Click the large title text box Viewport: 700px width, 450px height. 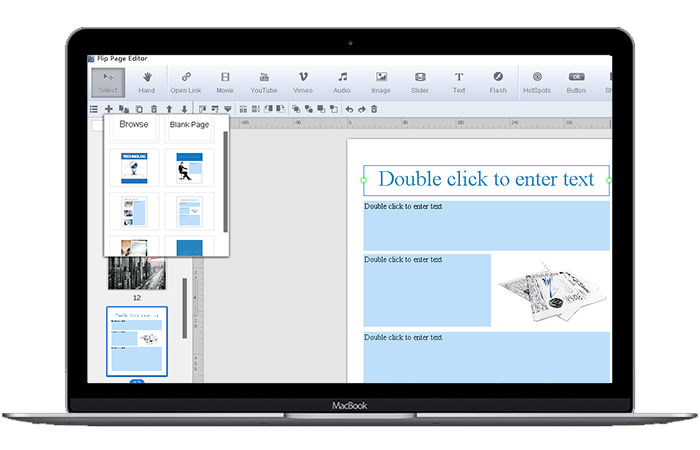tap(485, 180)
